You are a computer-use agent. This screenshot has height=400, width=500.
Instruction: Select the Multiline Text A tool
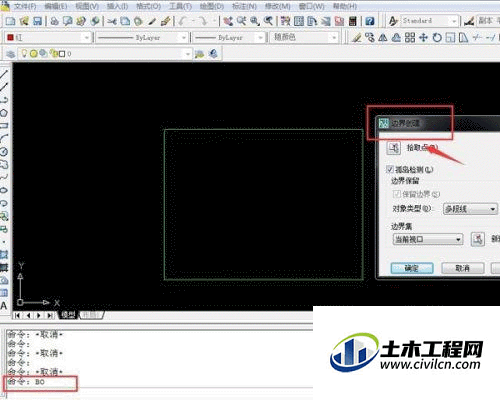pos(4,305)
